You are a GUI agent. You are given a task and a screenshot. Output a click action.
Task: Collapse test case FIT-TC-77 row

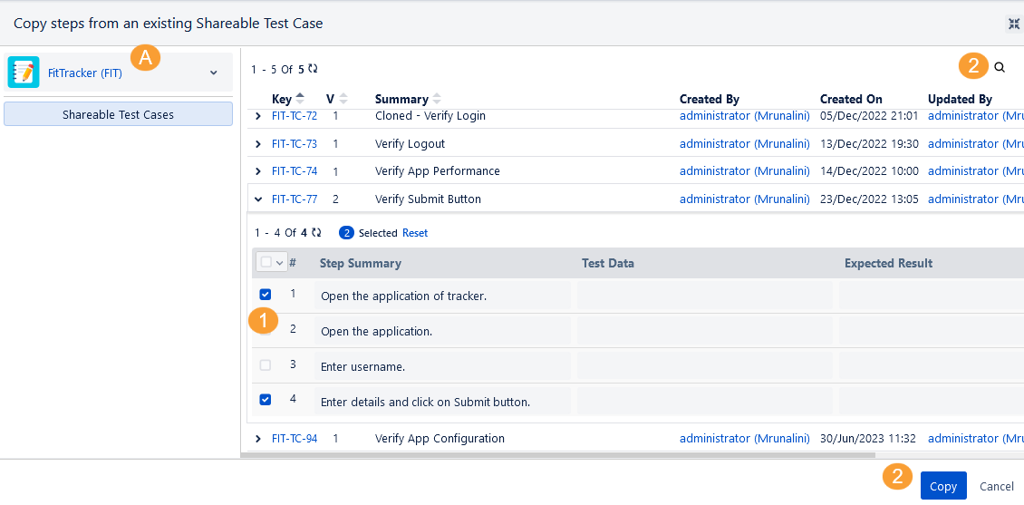click(x=257, y=199)
